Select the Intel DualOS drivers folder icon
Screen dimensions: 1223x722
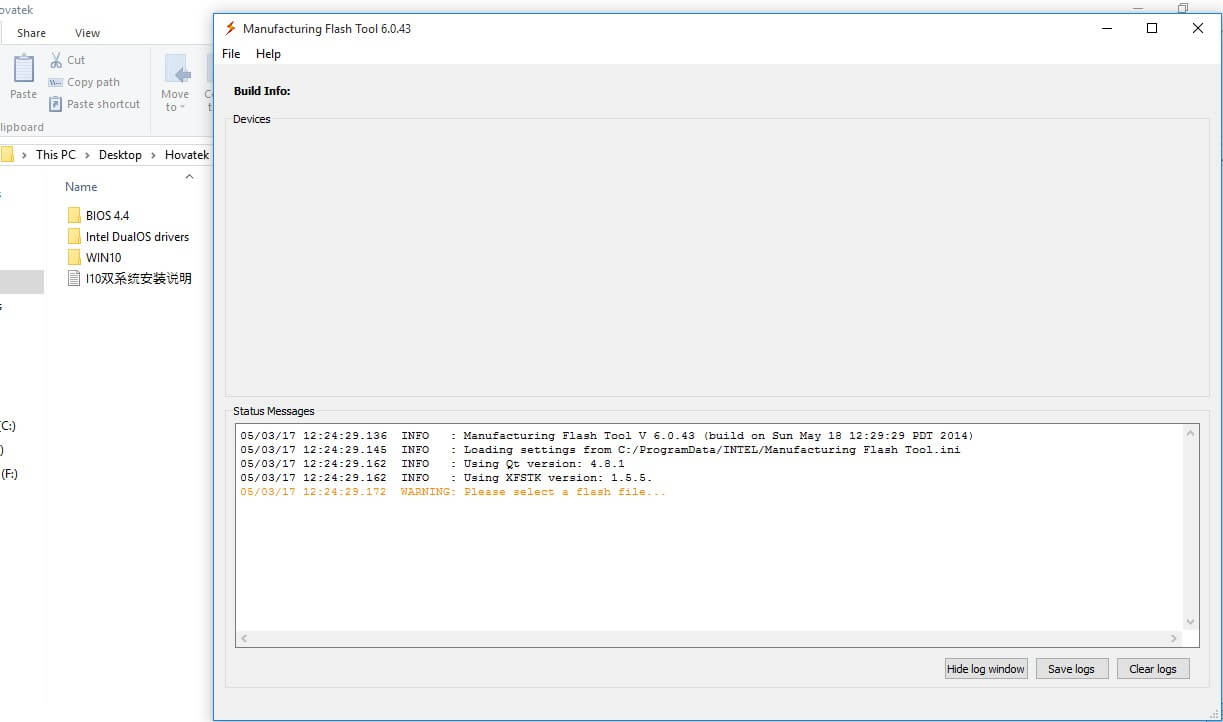(x=74, y=237)
